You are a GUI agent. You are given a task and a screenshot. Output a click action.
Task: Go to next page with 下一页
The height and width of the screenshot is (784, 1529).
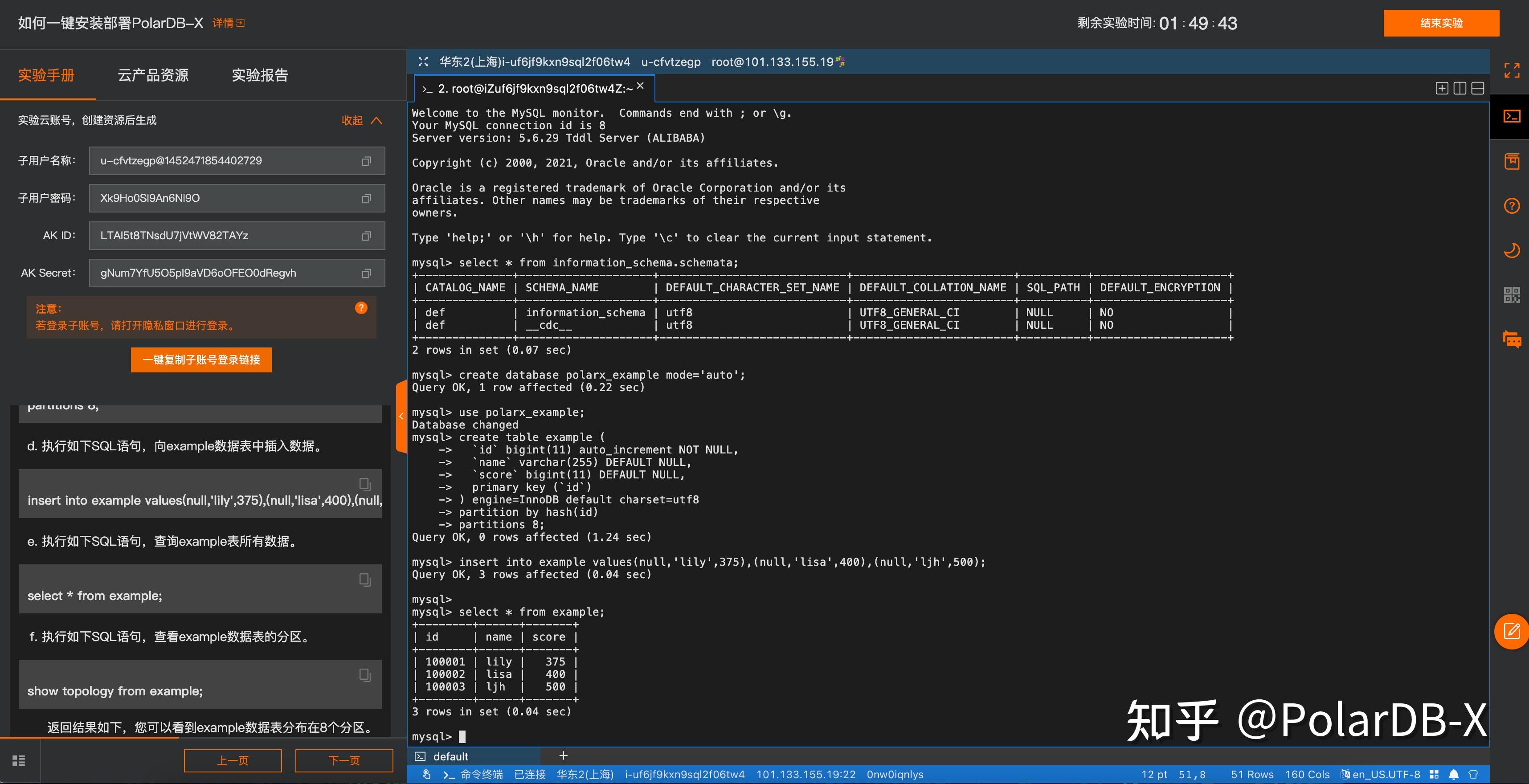pos(344,760)
